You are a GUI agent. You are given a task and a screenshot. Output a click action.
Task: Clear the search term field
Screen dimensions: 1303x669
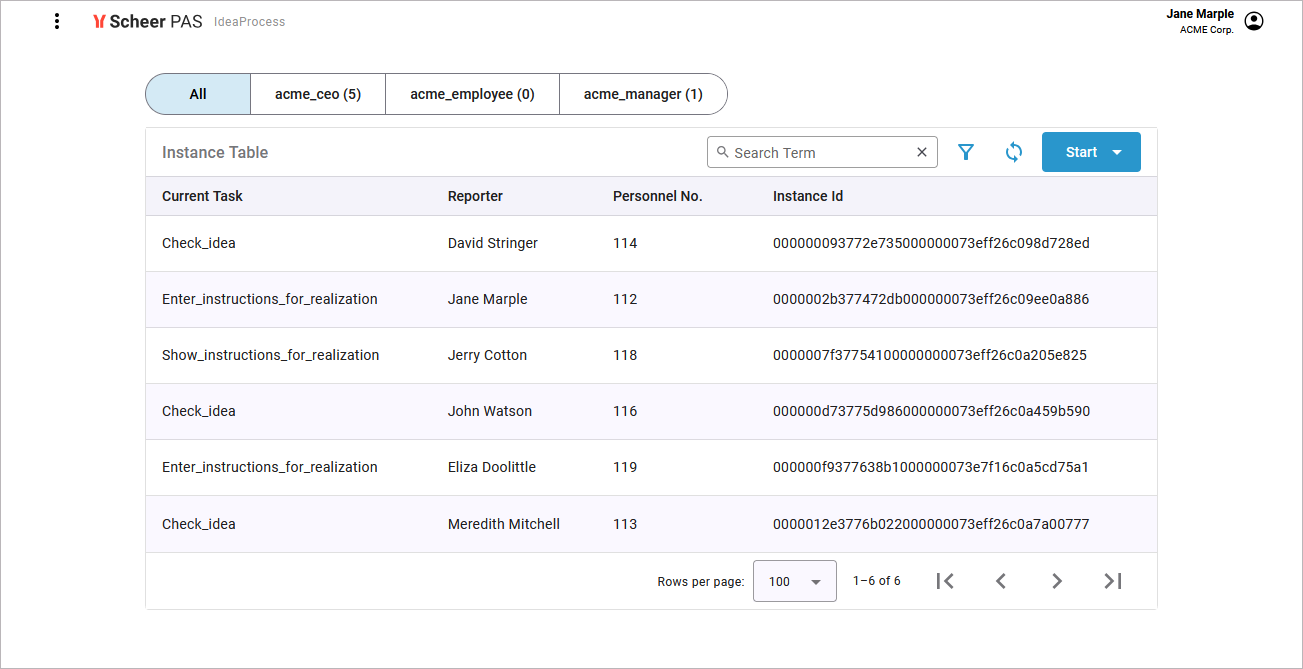pyautogui.click(x=922, y=152)
